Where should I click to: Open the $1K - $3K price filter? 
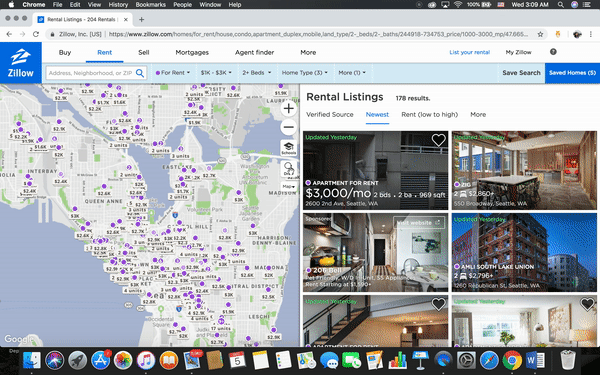tap(216, 73)
